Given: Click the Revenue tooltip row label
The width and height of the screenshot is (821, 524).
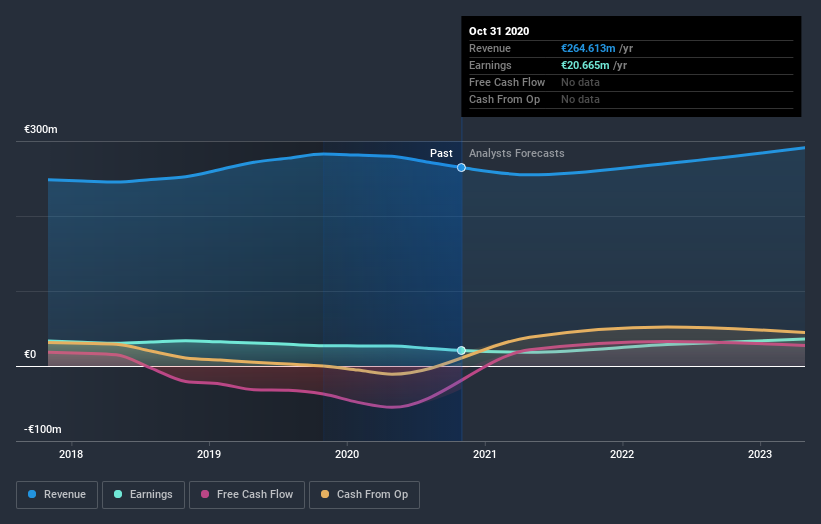Looking at the screenshot, I should (490, 48).
